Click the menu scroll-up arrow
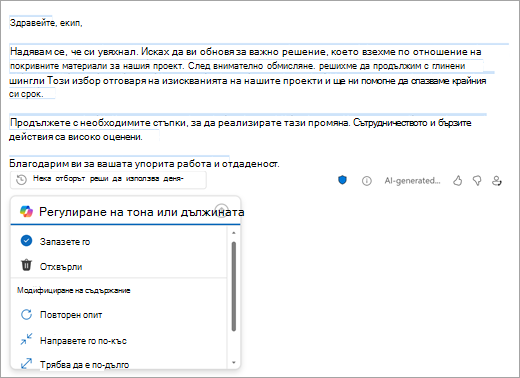Screen dimensions: 520x378 tap(234, 233)
